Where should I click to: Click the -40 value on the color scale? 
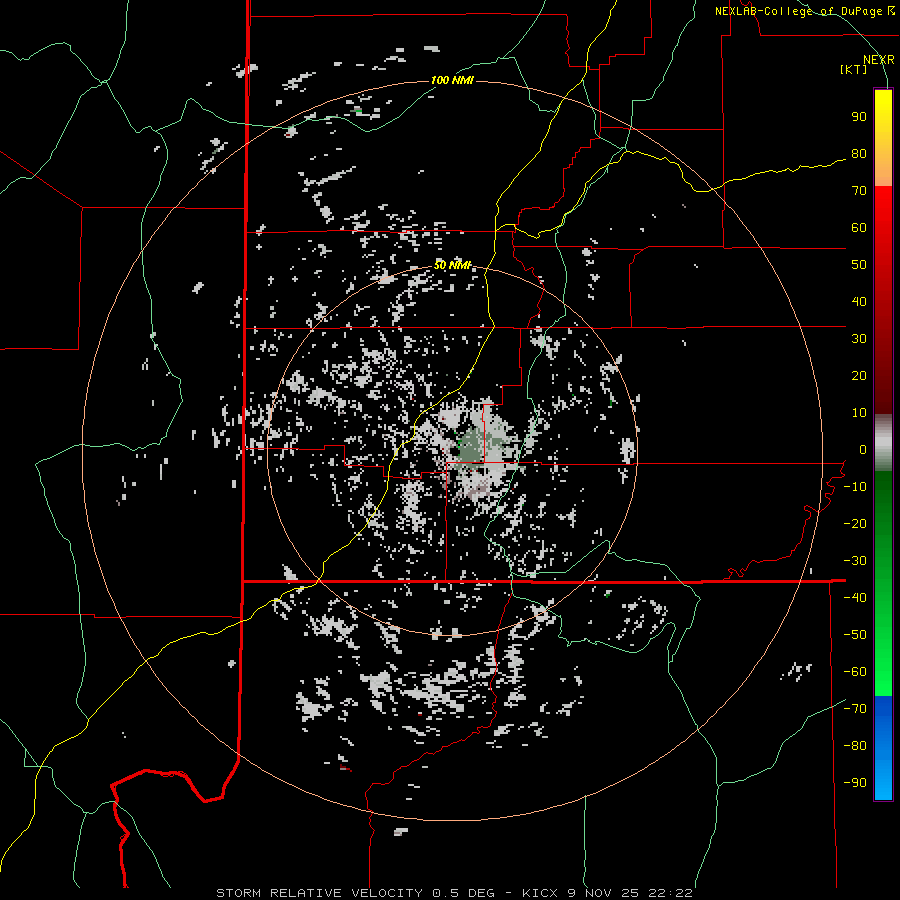(x=855, y=598)
